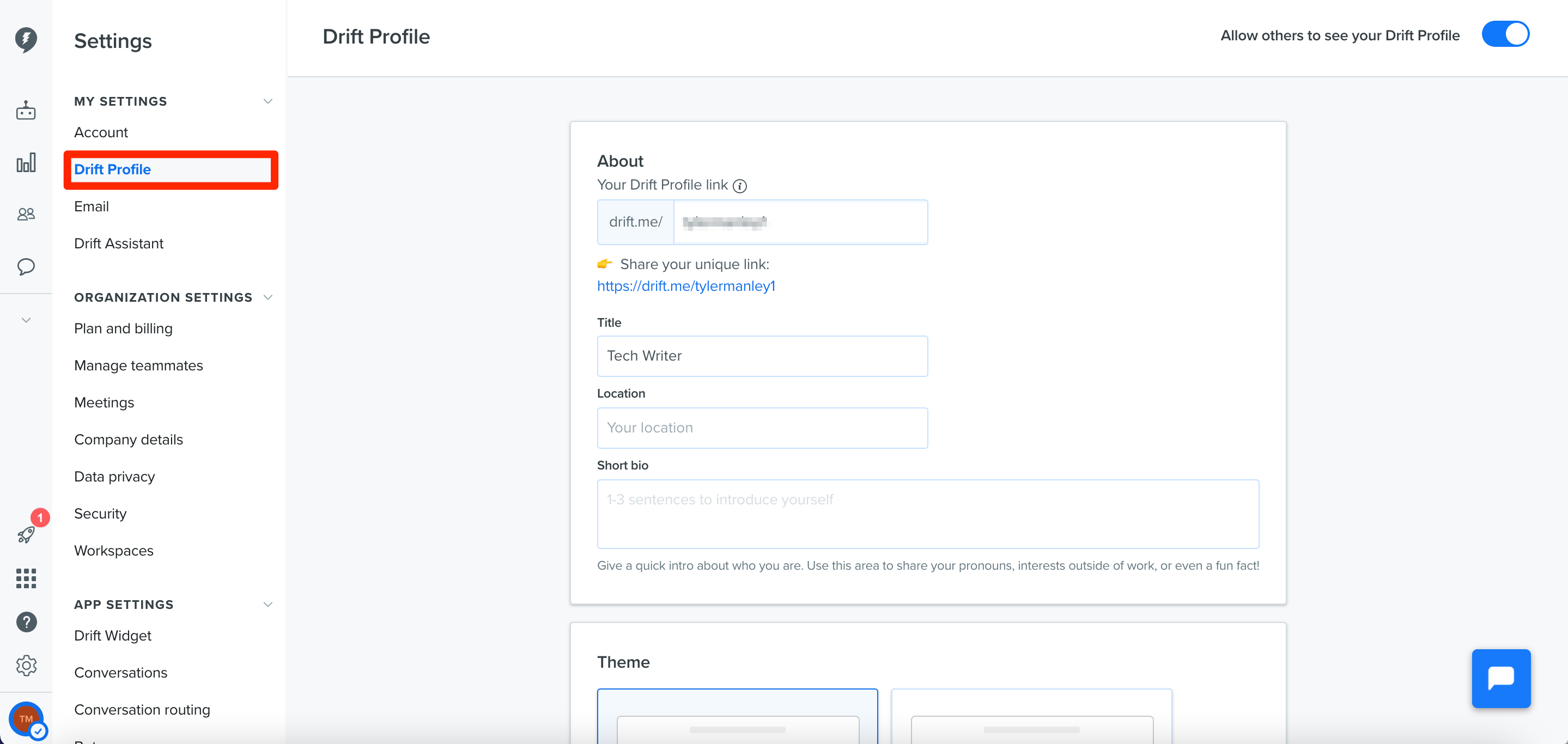Click the Your location input field
This screenshot has height=744, width=1568.
[762, 428]
